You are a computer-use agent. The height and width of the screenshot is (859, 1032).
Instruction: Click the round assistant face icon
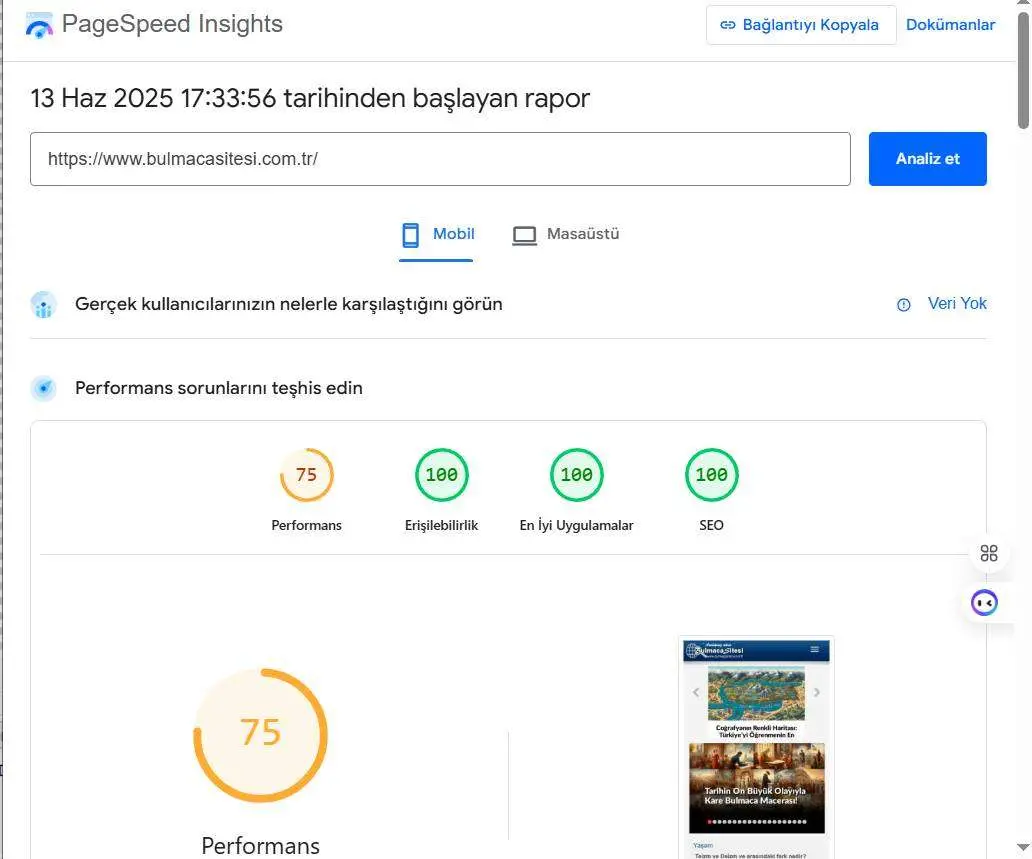pyautogui.click(x=985, y=602)
